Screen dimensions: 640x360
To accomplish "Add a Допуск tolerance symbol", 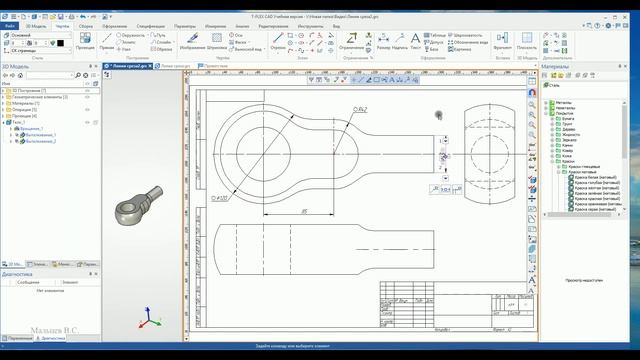I will (x=434, y=42).
